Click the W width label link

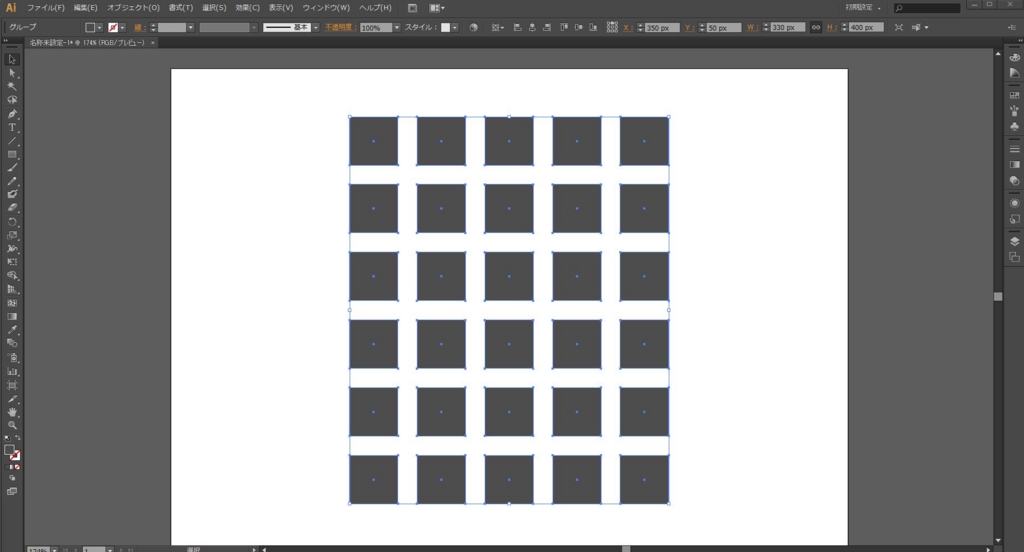pyautogui.click(x=753, y=27)
